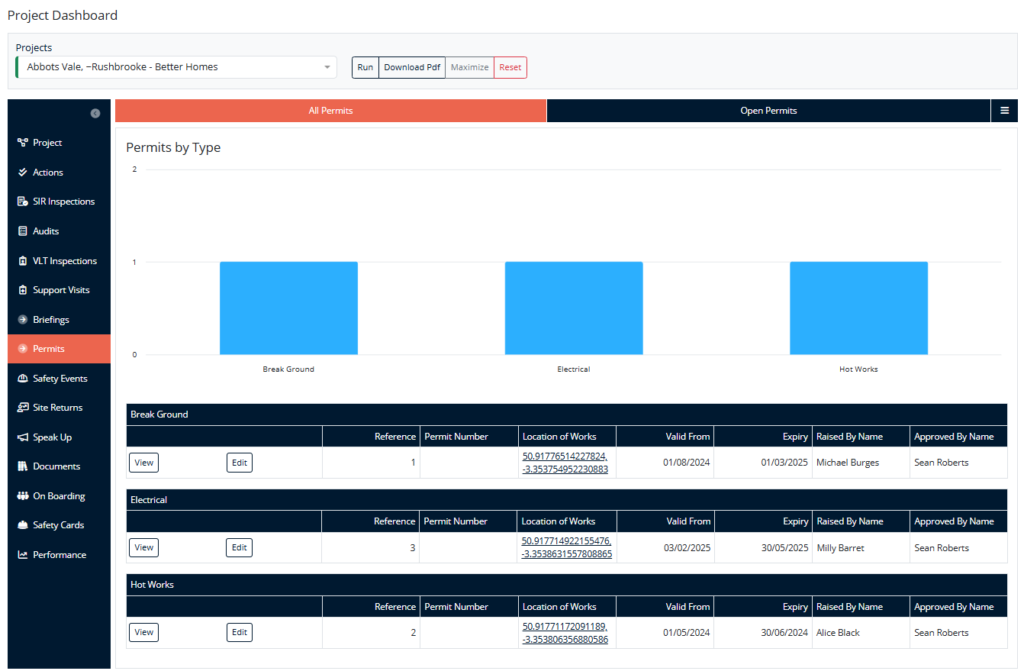Select the Documents menu label

[57, 466]
